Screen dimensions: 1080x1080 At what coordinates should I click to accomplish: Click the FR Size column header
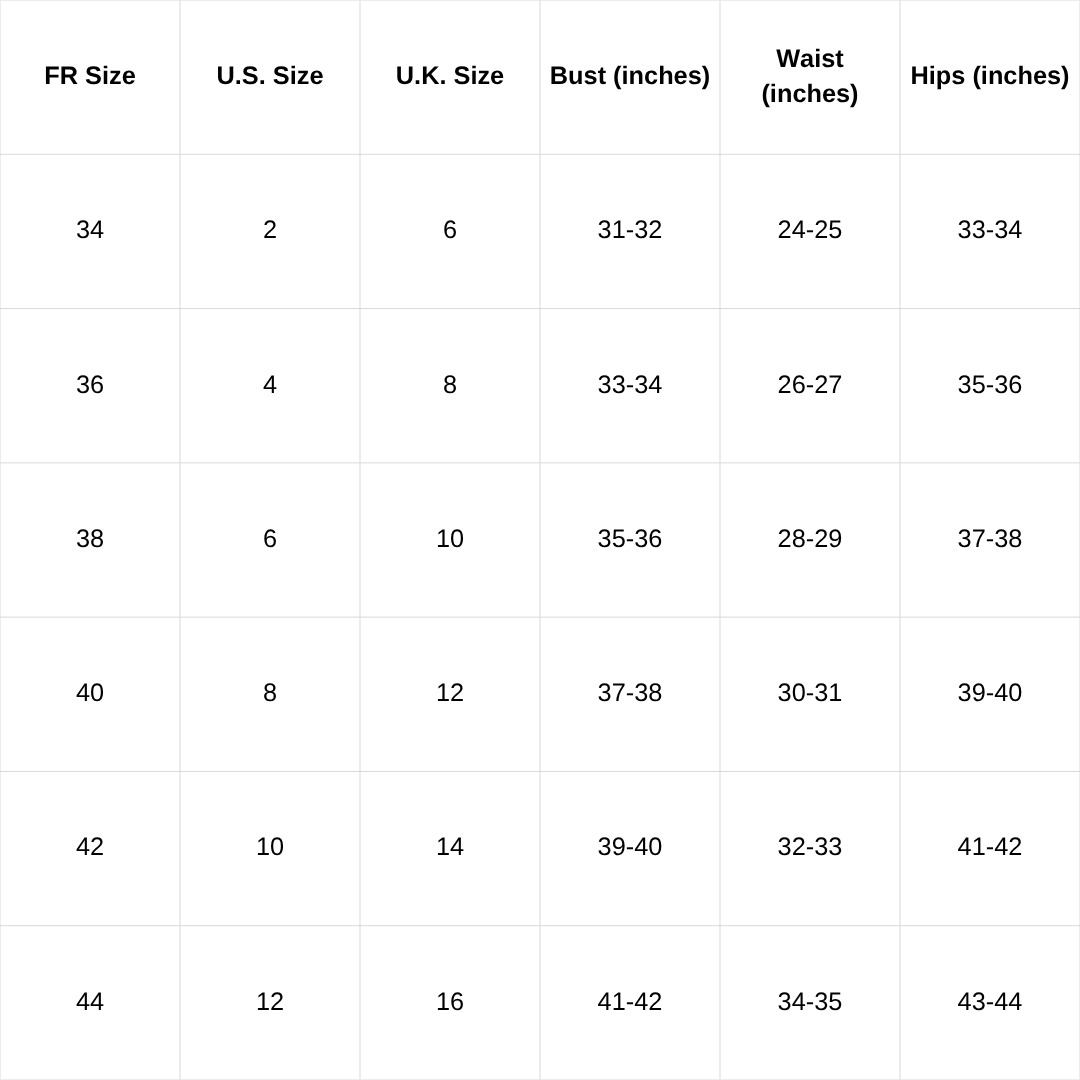pyautogui.click(x=90, y=76)
